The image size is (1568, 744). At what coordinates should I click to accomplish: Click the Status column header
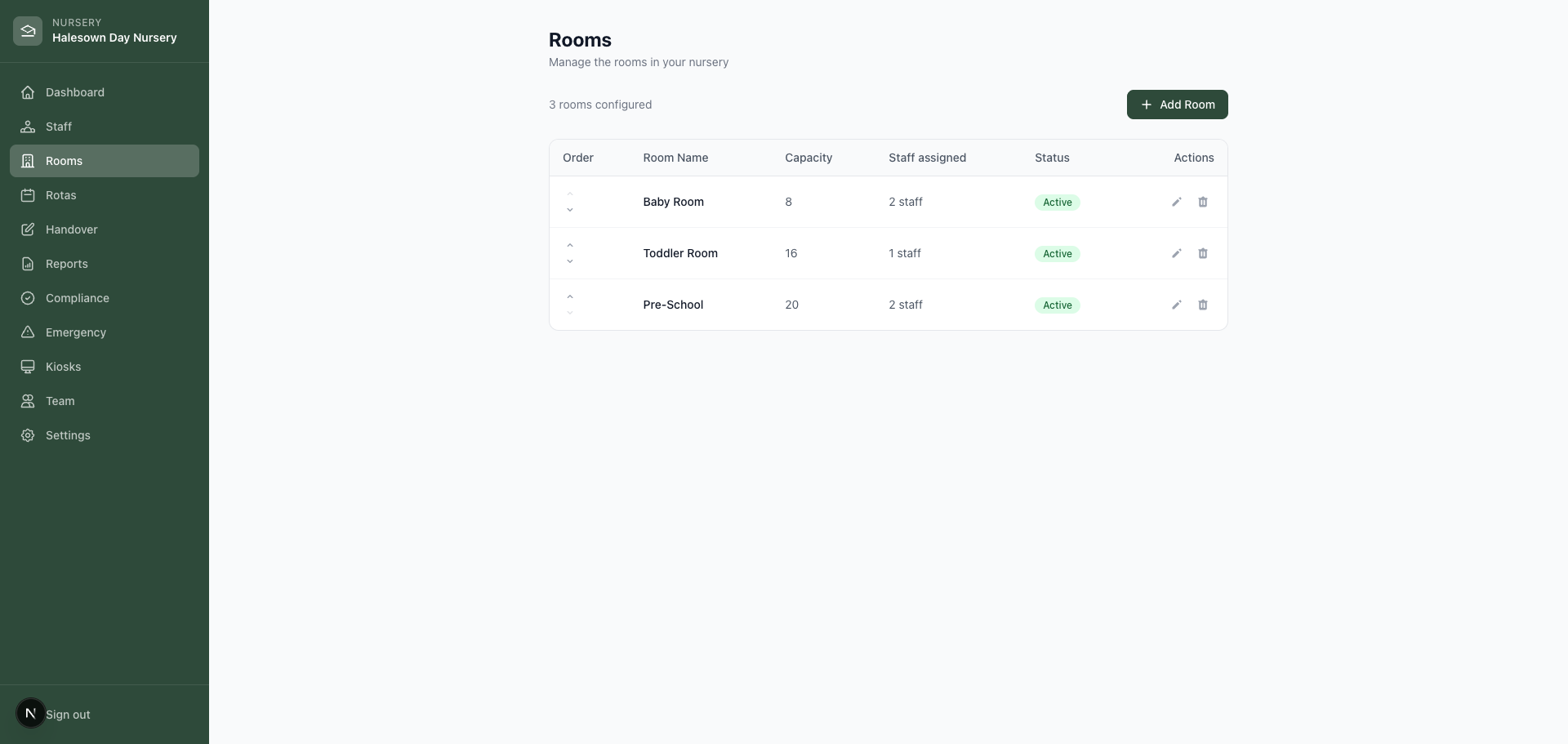pos(1052,158)
